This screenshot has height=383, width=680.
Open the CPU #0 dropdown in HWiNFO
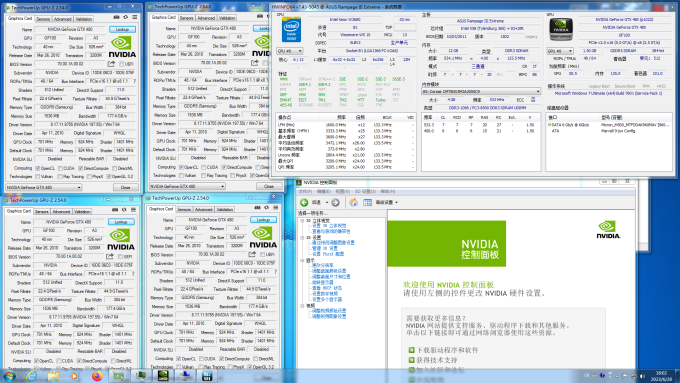[290, 51]
